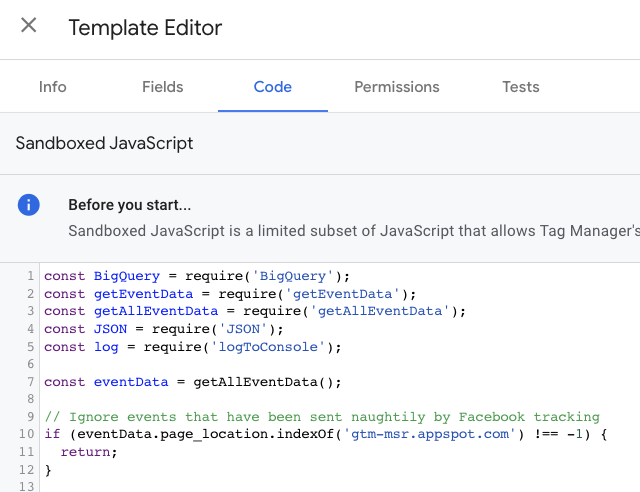The height and width of the screenshot is (492, 640).
Task: Open the Tests tab
Action: [521, 87]
